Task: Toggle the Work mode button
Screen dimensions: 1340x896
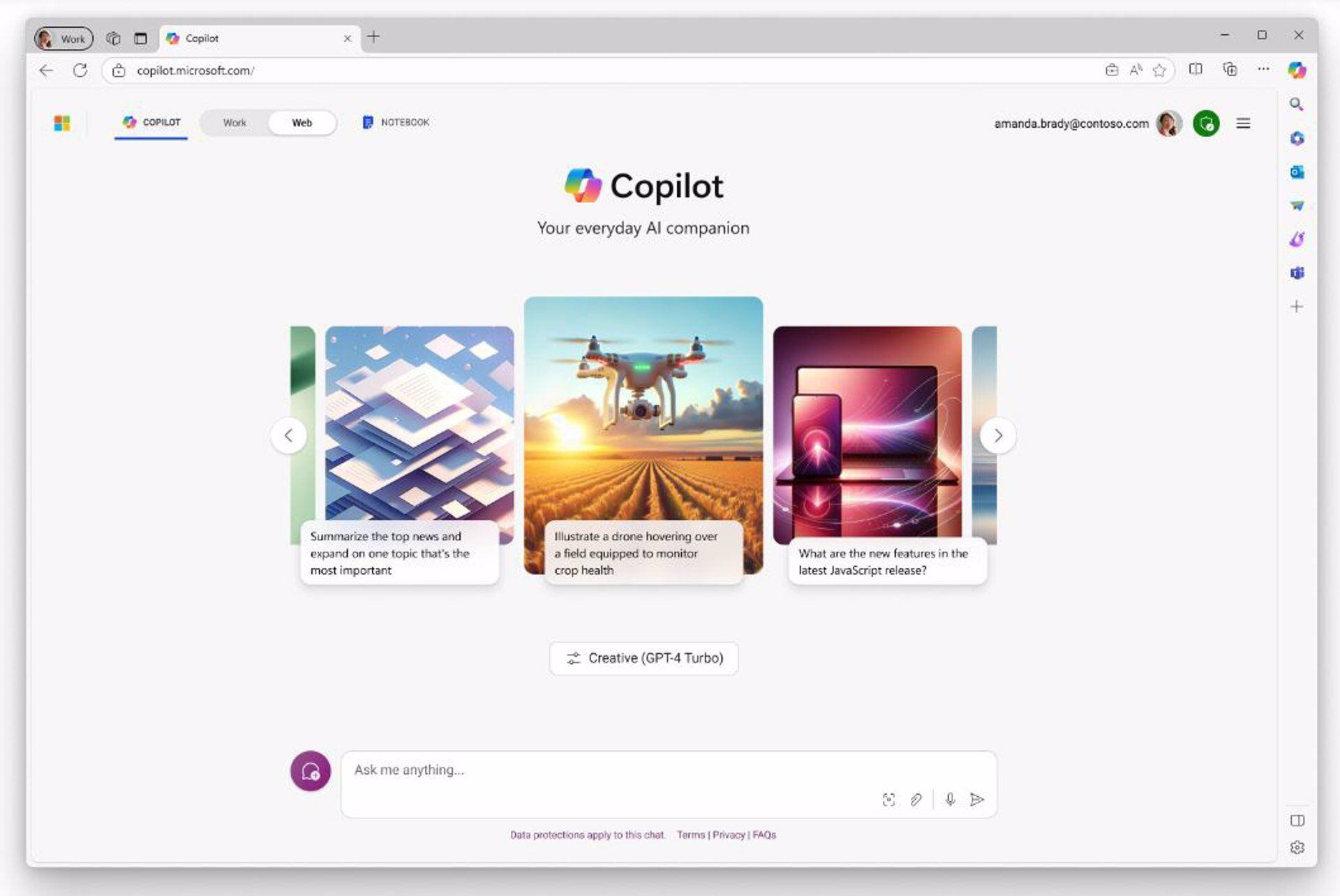Action: (x=234, y=122)
